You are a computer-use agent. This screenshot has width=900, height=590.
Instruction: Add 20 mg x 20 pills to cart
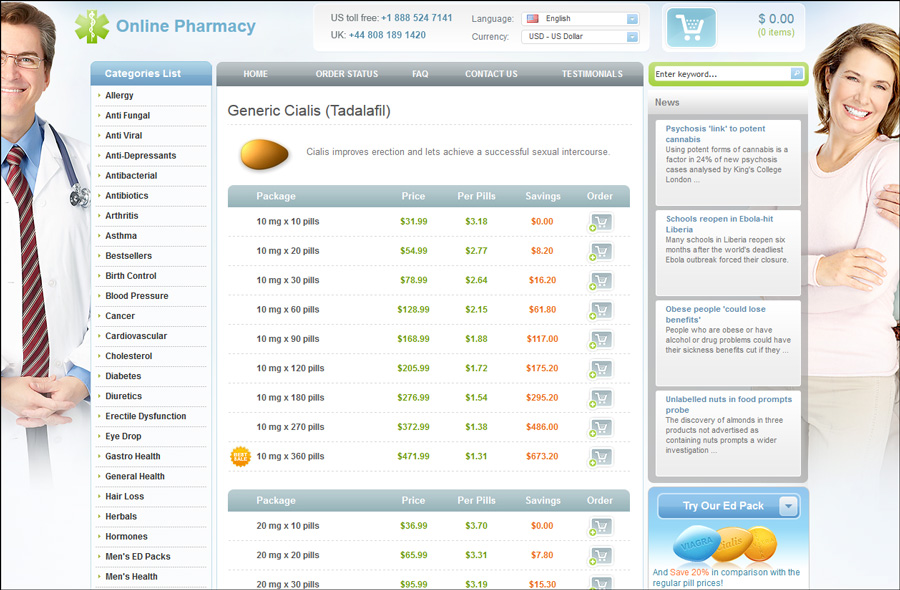601,556
